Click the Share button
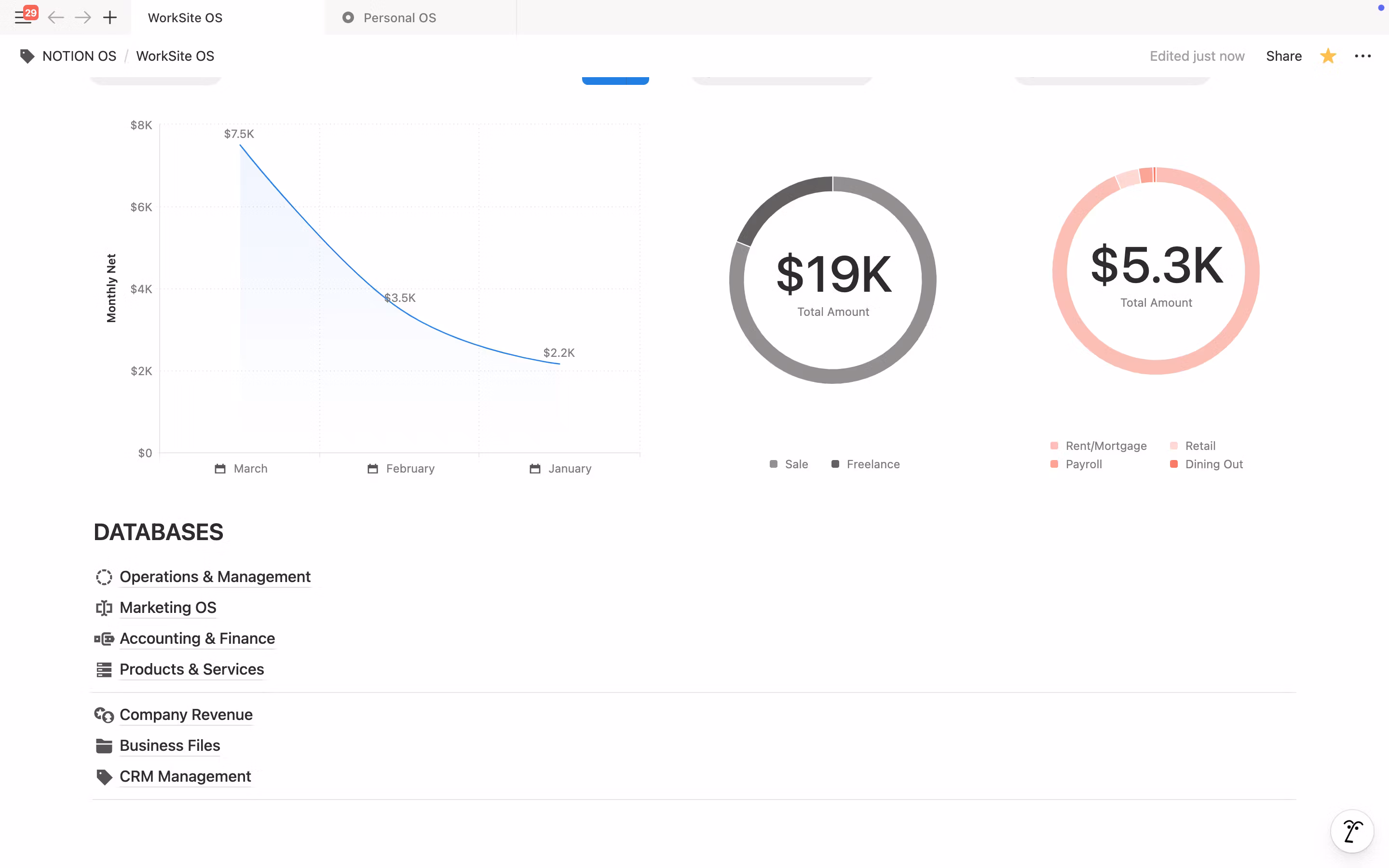1389x868 pixels. (1283, 56)
